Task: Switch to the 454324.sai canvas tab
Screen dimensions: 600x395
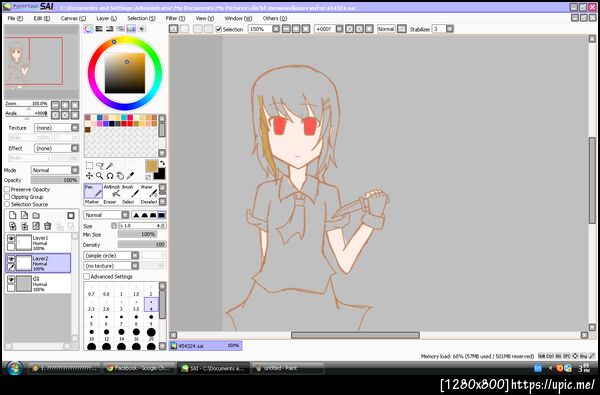Action: click(205, 346)
